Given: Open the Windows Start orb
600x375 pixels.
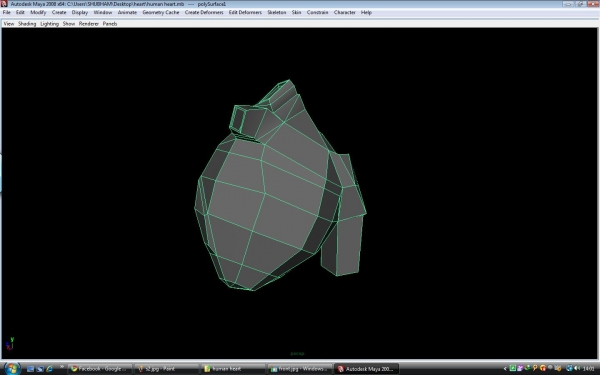Looking at the screenshot, I should [12, 368].
